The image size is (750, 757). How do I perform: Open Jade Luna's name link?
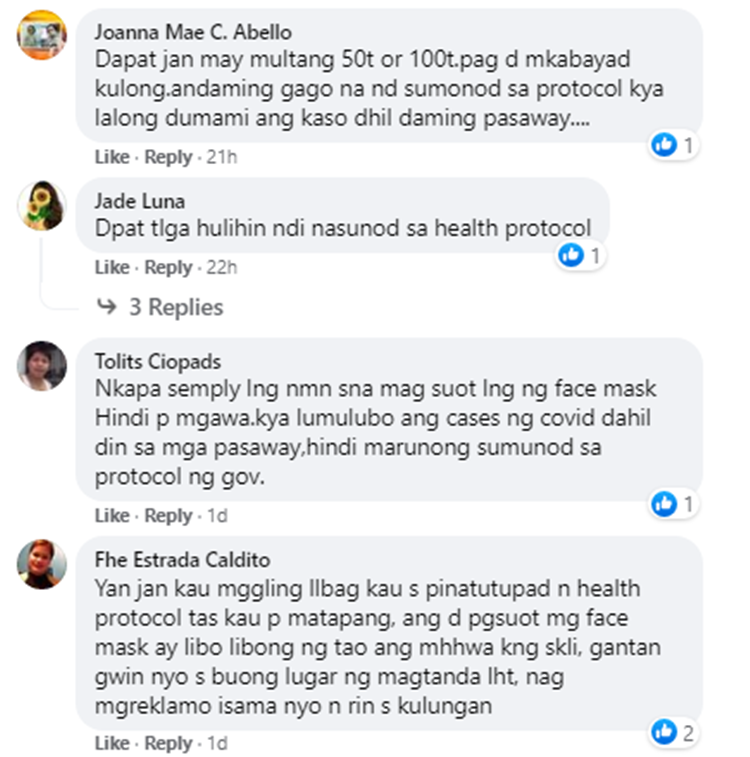click(139, 201)
